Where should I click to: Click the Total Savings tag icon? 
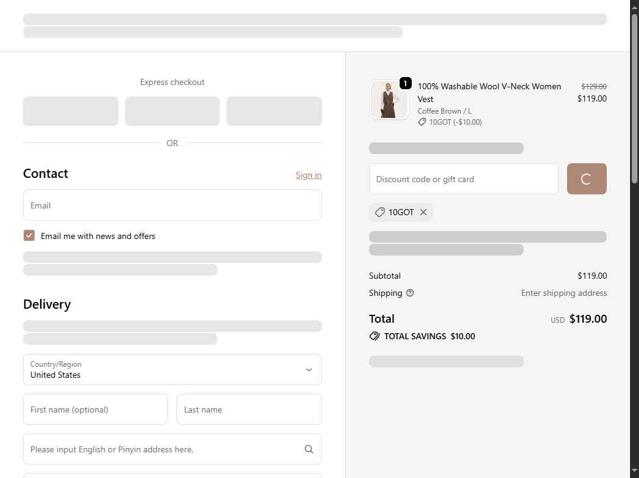coord(375,336)
